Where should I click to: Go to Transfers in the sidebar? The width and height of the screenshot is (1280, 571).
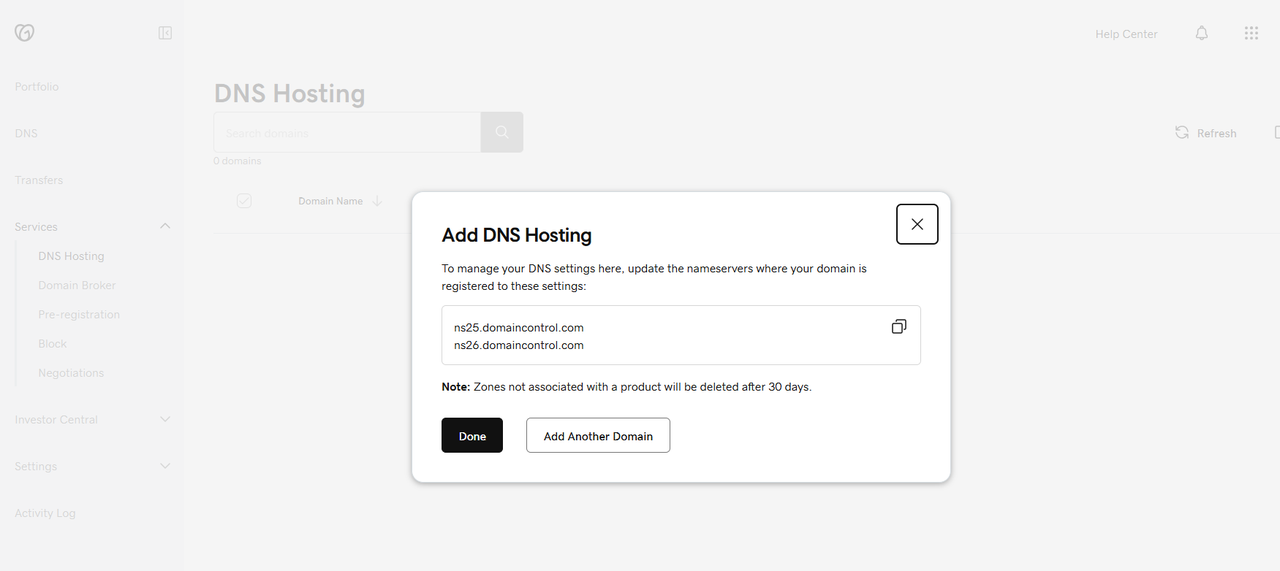[39, 180]
